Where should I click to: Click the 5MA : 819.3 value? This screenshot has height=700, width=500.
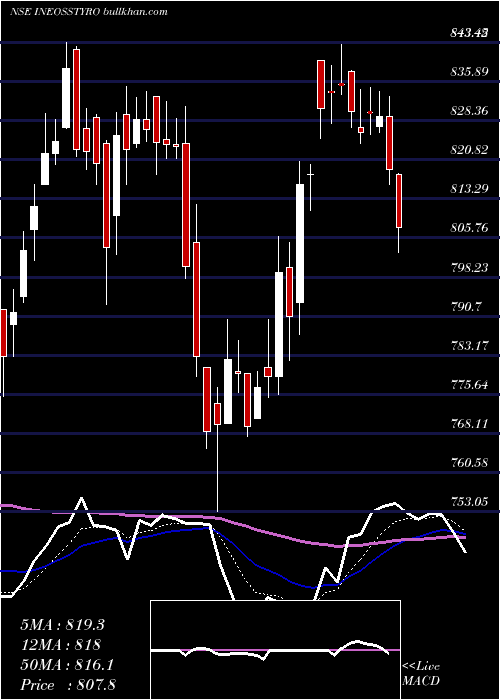pos(62,625)
